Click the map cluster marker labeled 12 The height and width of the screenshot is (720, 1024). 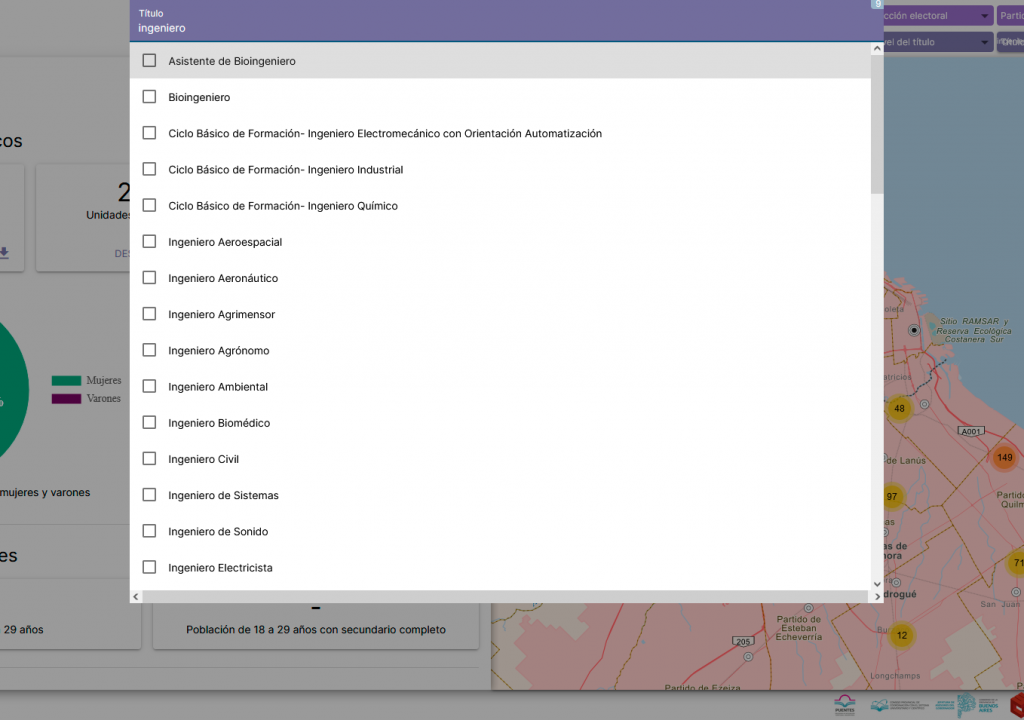(901, 635)
